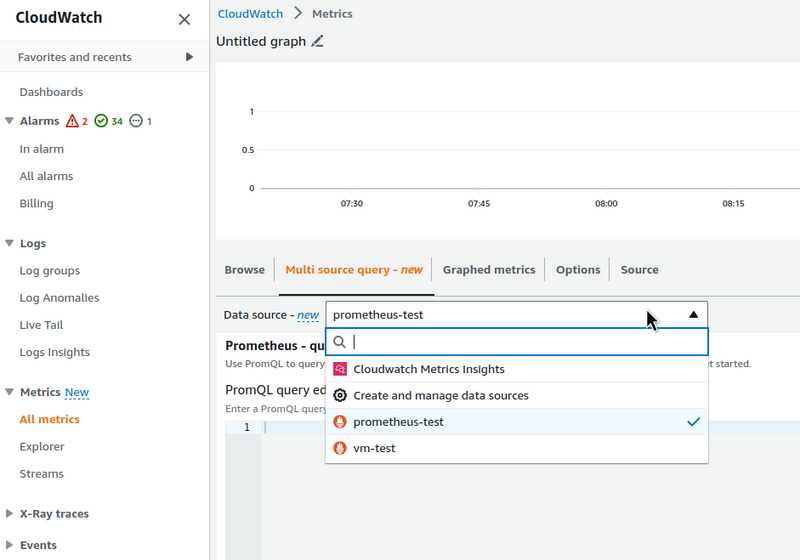The height and width of the screenshot is (560, 800).
Task: Click the insufficient data alarms icon
Action: click(x=136, y=121)
